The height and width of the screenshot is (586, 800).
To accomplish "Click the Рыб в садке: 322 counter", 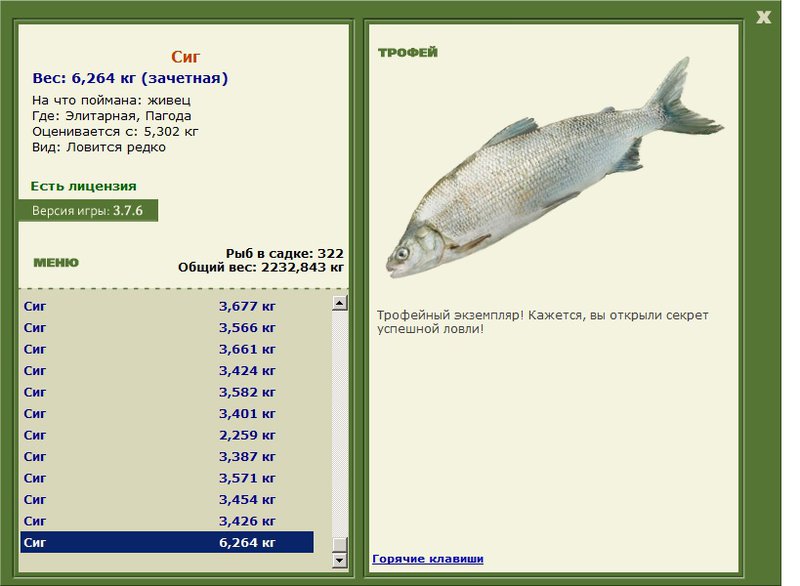I will click(285, 253).
